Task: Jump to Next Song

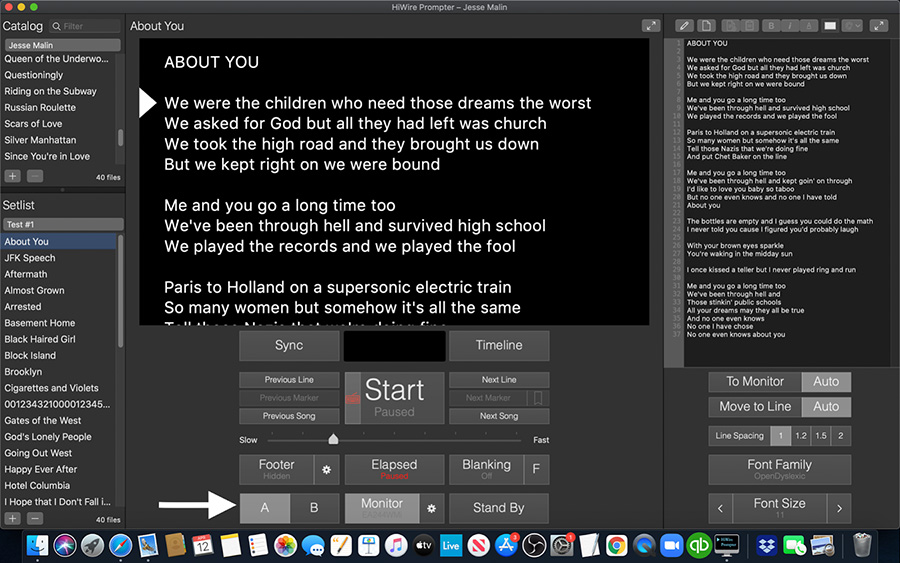Action: [x=499, y=416]
